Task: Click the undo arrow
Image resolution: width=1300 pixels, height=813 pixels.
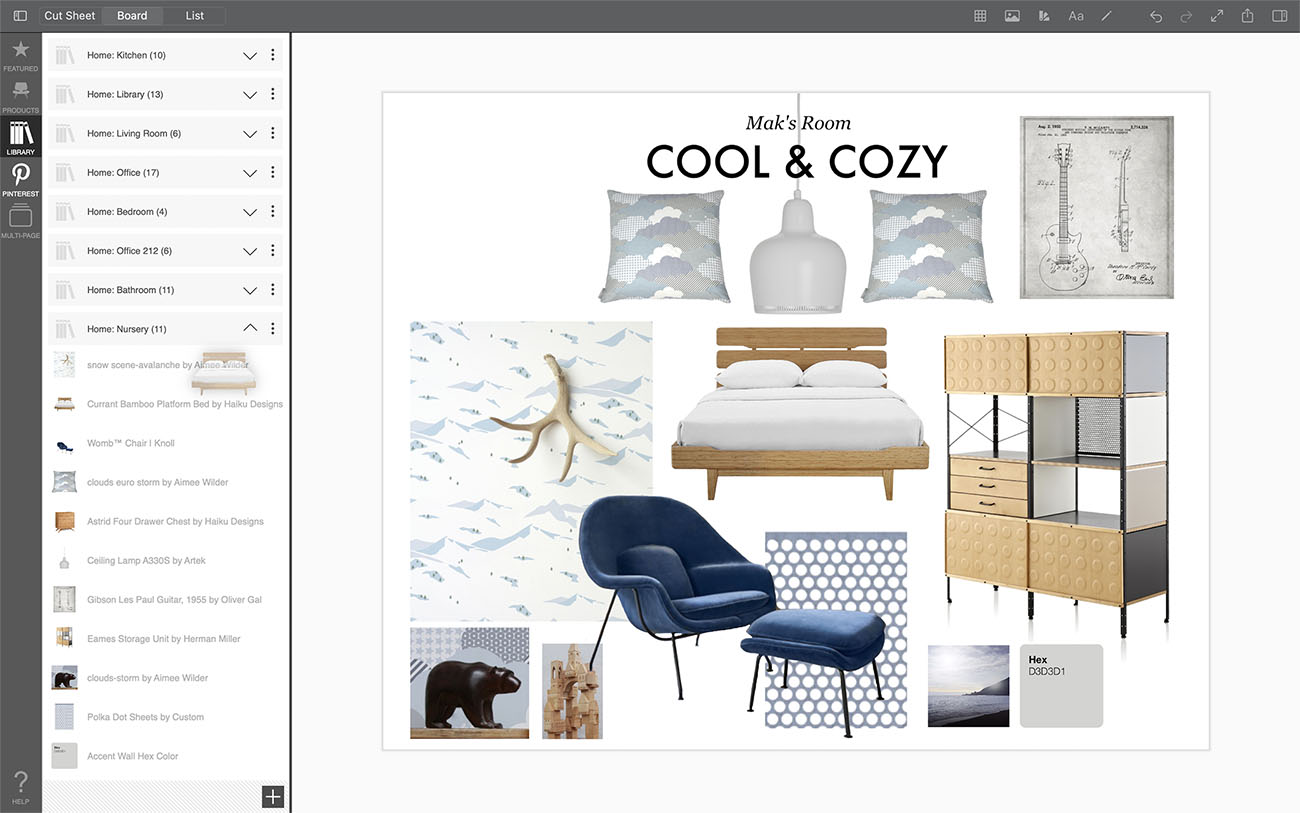Action: point(1156,16)
